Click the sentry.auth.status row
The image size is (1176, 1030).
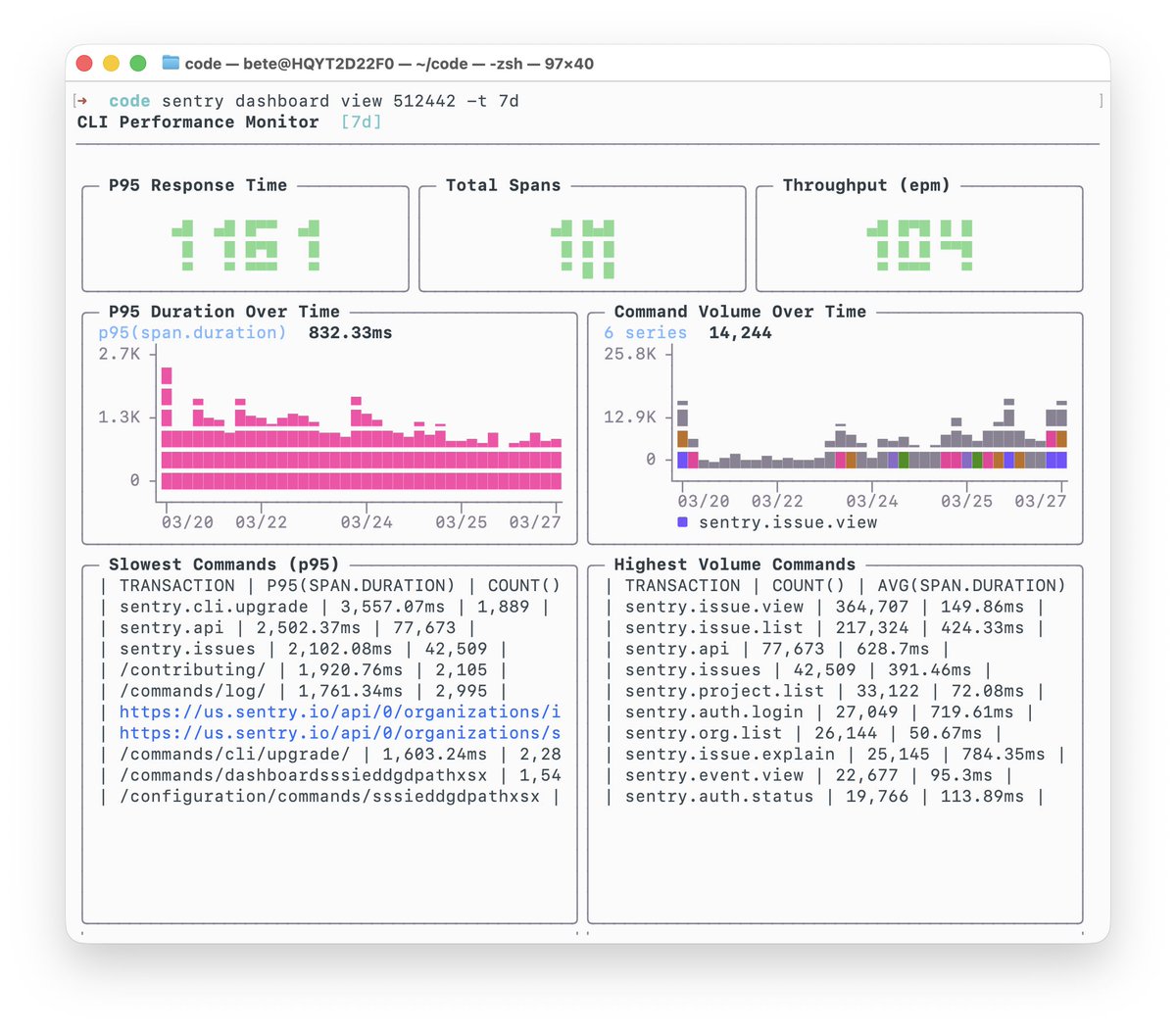pyautogui.click(x=824, y=797)
